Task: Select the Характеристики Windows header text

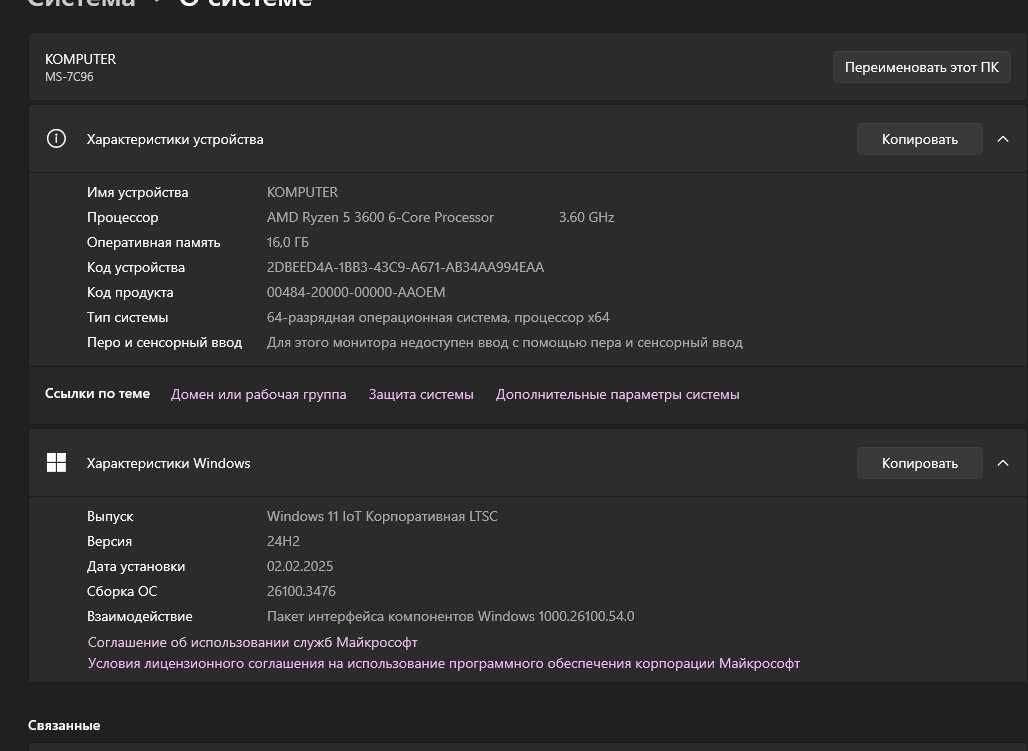Action: 168,463
